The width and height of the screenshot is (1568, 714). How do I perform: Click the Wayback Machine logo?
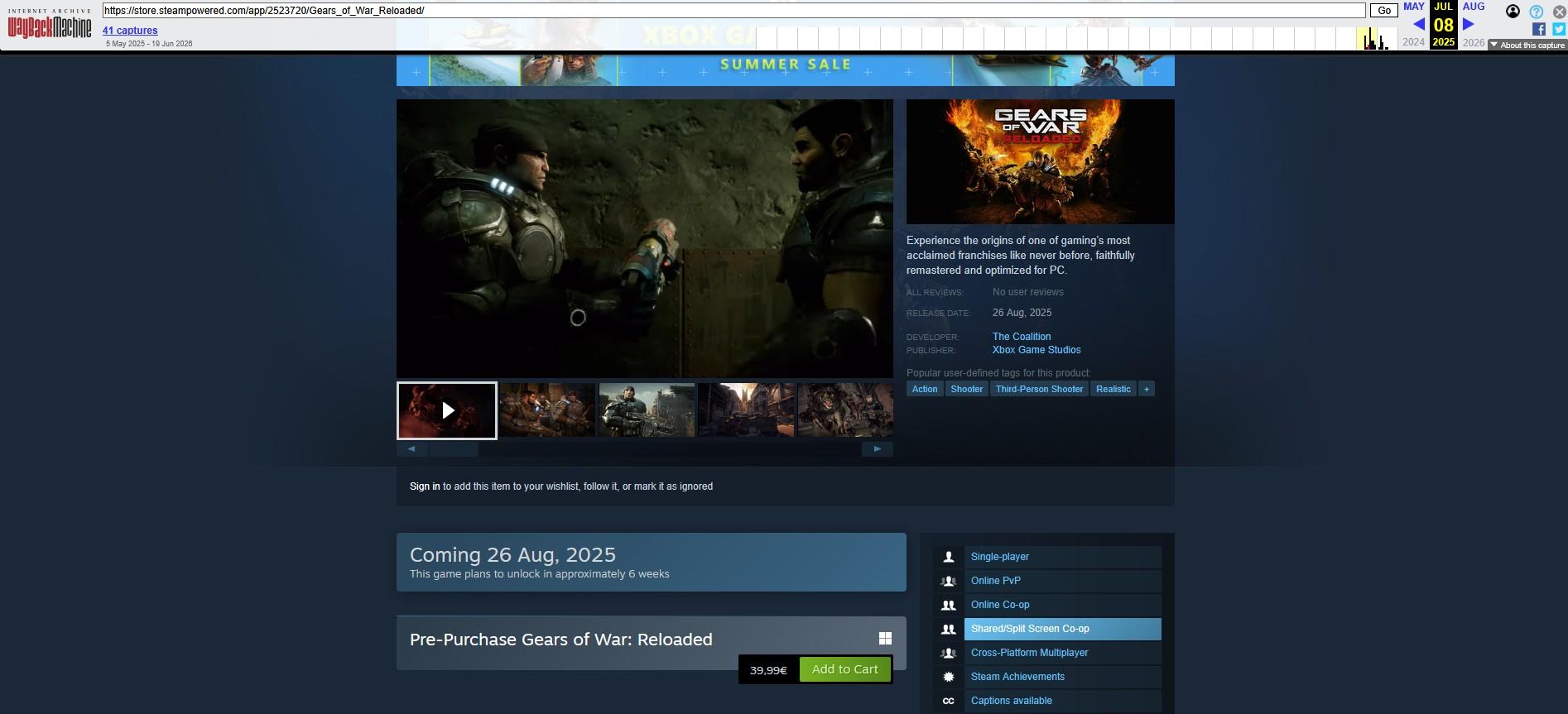[x=50, y=25]
